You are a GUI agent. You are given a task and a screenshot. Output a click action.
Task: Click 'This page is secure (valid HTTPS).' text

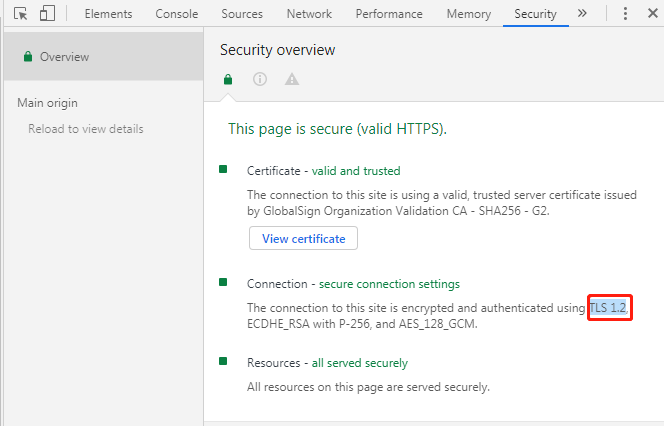point(338,128)
